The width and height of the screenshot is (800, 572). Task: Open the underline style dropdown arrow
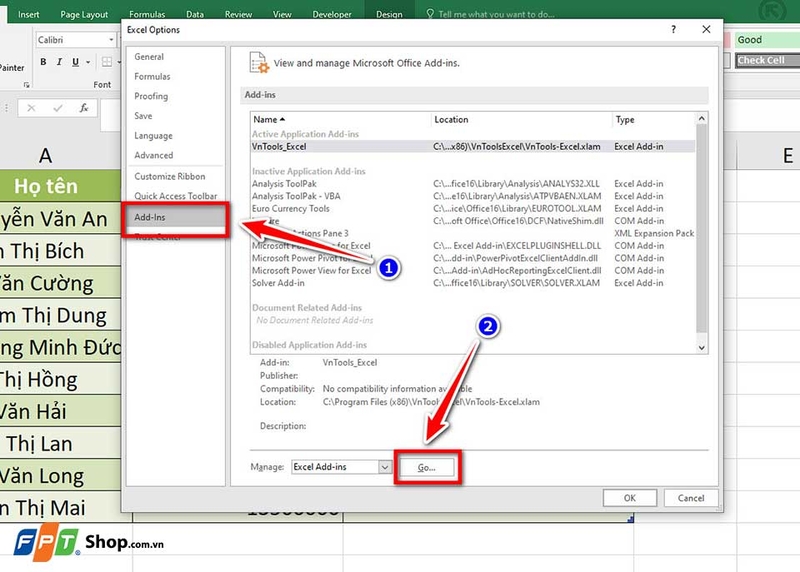pos(88,62)
